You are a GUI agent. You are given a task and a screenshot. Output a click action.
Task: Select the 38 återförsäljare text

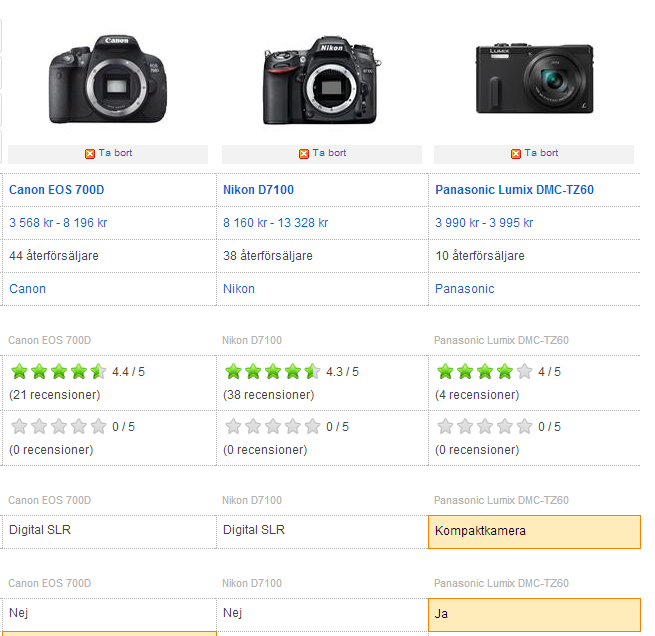(268, 256)
